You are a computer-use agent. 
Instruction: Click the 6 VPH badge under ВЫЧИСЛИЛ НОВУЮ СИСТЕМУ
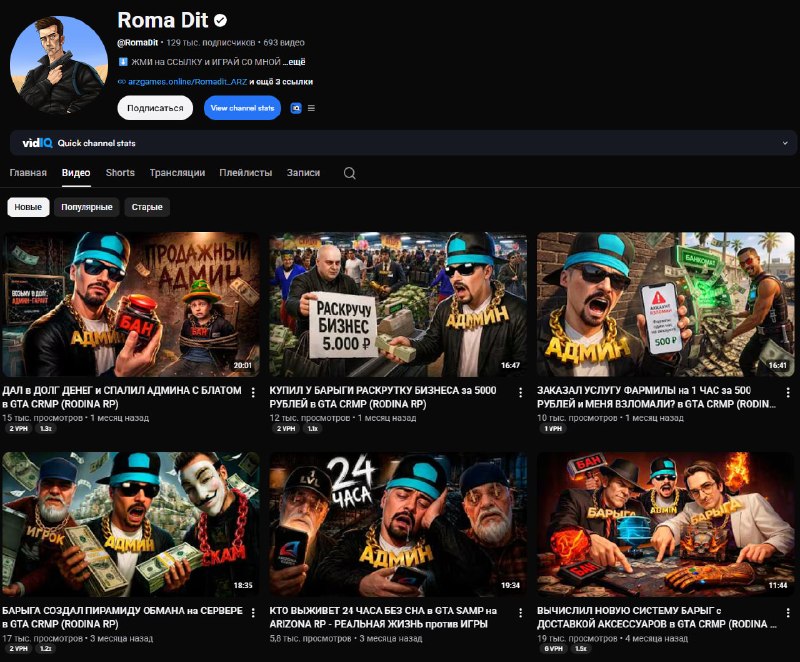click(554, 649)
